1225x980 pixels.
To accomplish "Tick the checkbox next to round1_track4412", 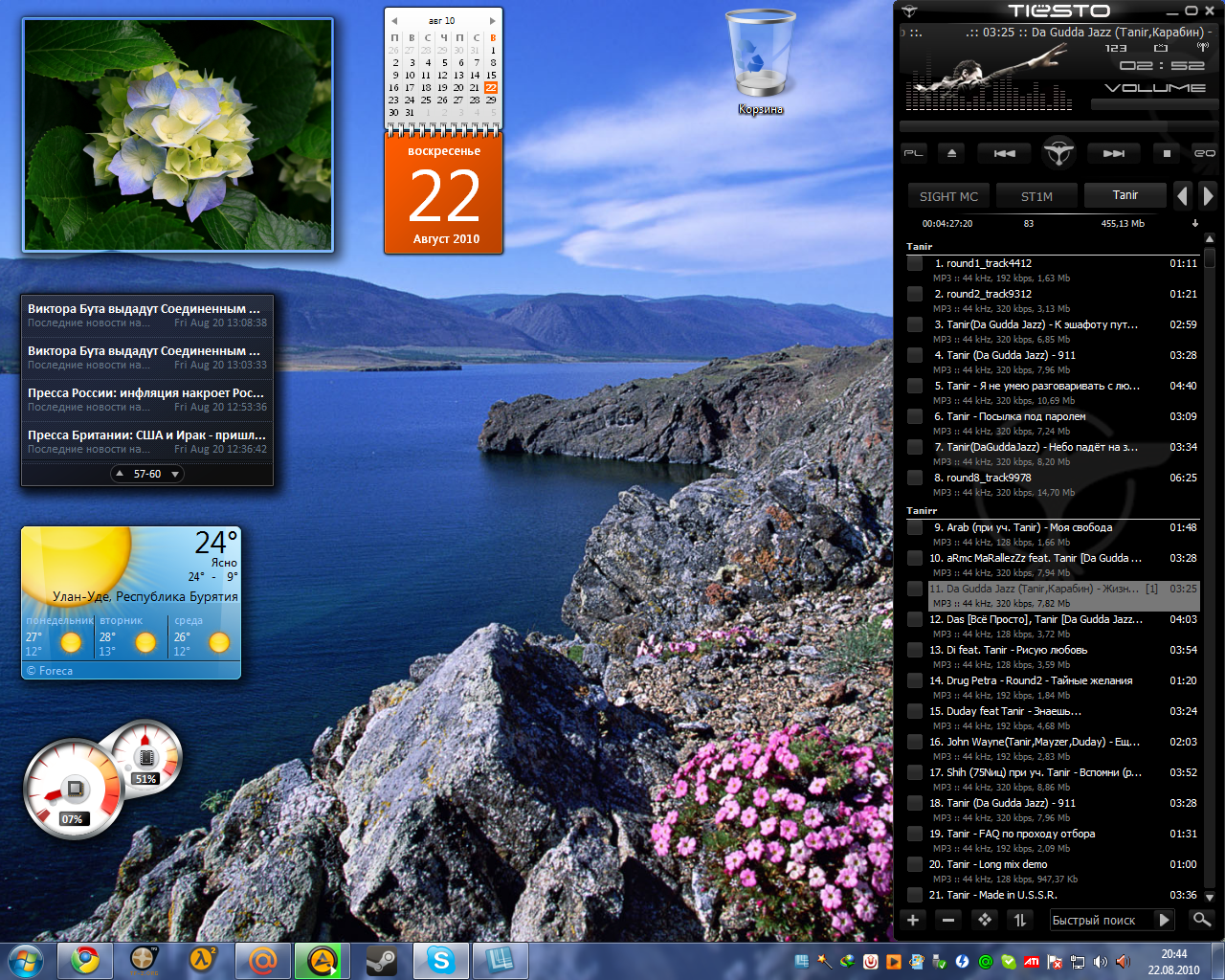I will [915, 263].
